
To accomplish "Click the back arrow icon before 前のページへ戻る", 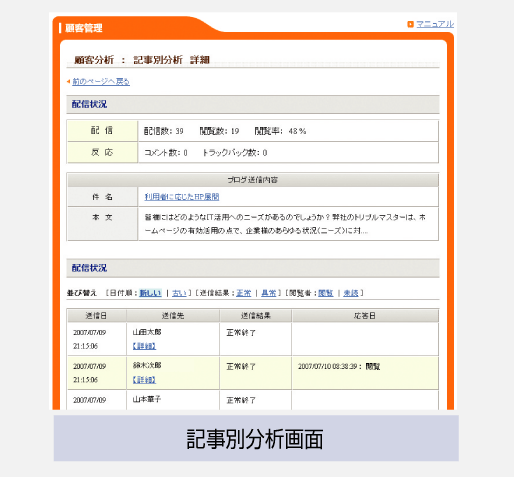I will point(68,81).
